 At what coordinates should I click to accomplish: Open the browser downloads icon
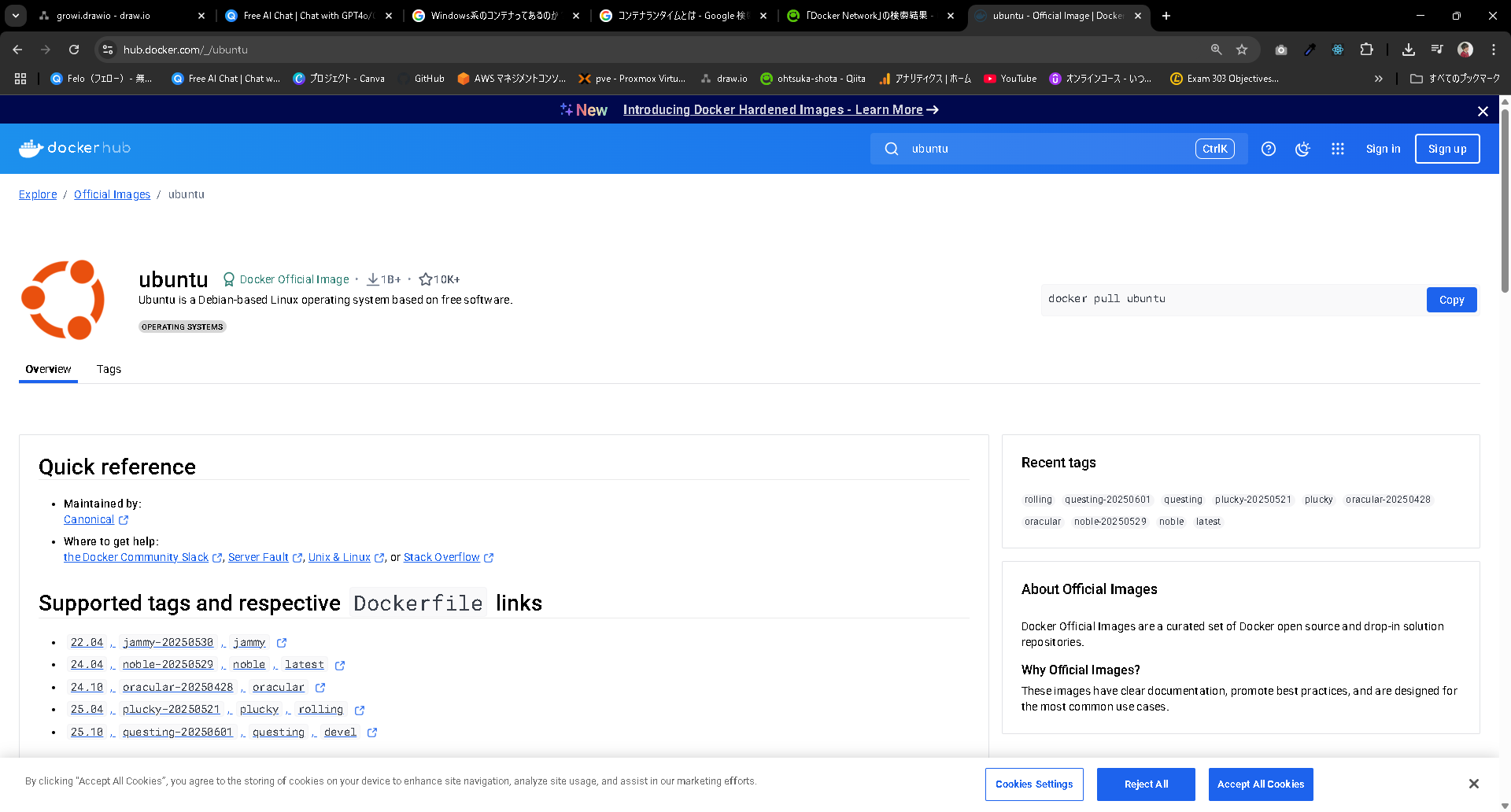click(x=1409, y=50)
